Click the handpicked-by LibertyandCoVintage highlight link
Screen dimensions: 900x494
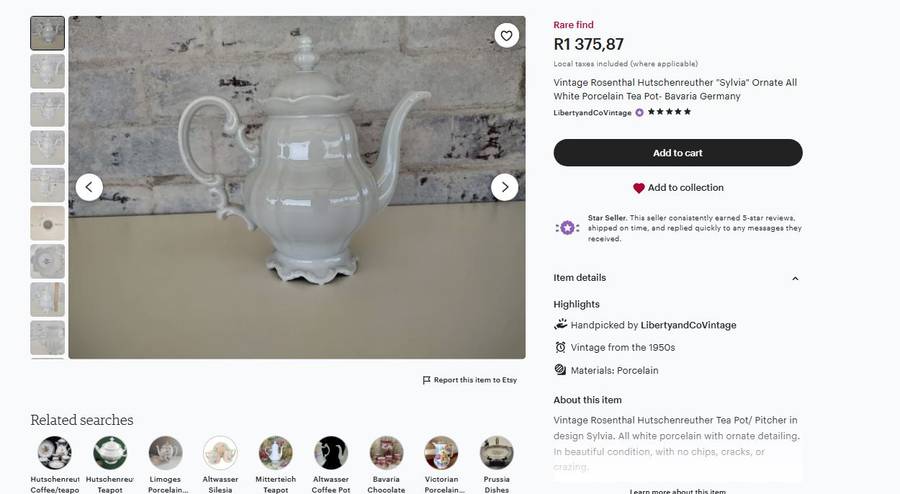point(688,325)
